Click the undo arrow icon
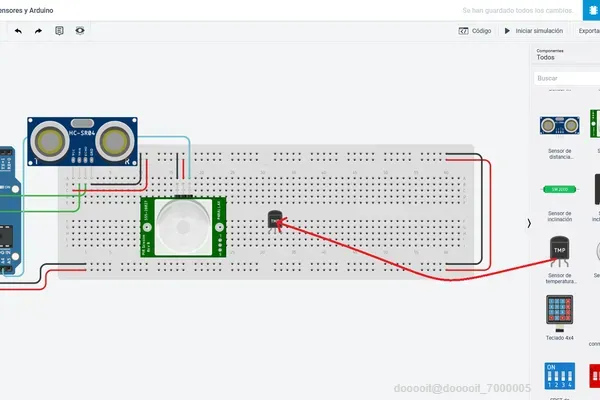The height and width of the screenshot is (400, 600). (18, 31)
